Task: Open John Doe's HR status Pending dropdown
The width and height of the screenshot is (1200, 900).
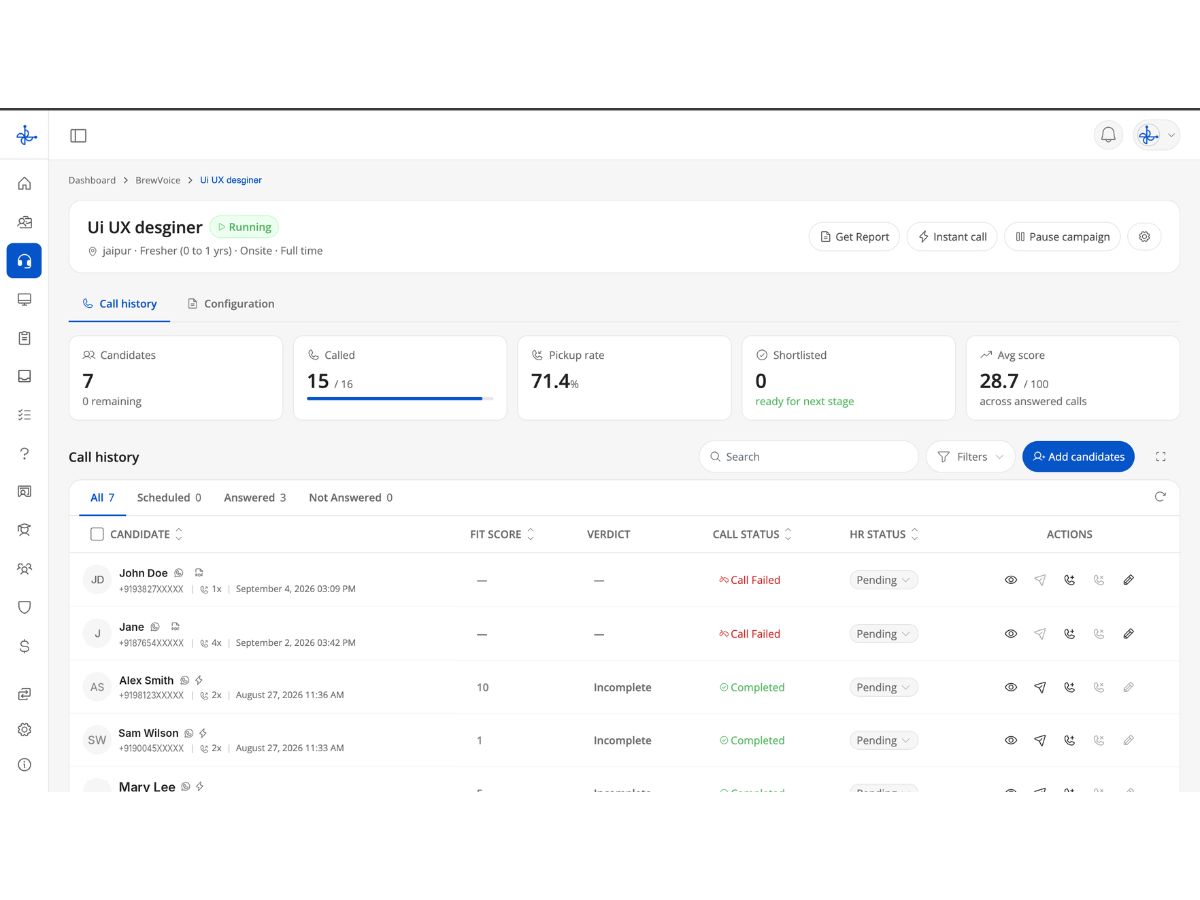Action: 884,580
